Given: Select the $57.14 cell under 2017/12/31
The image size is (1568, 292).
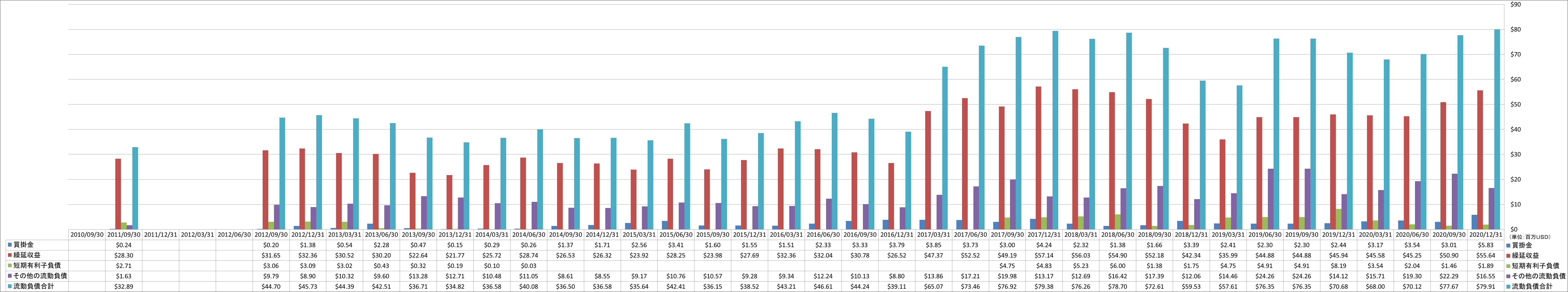Looking at the screenshot, I should [x=1044, y=255].
